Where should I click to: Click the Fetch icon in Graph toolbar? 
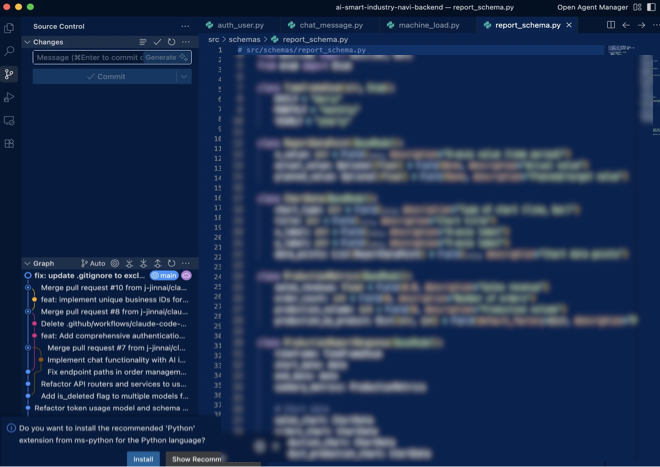[129, 264]
